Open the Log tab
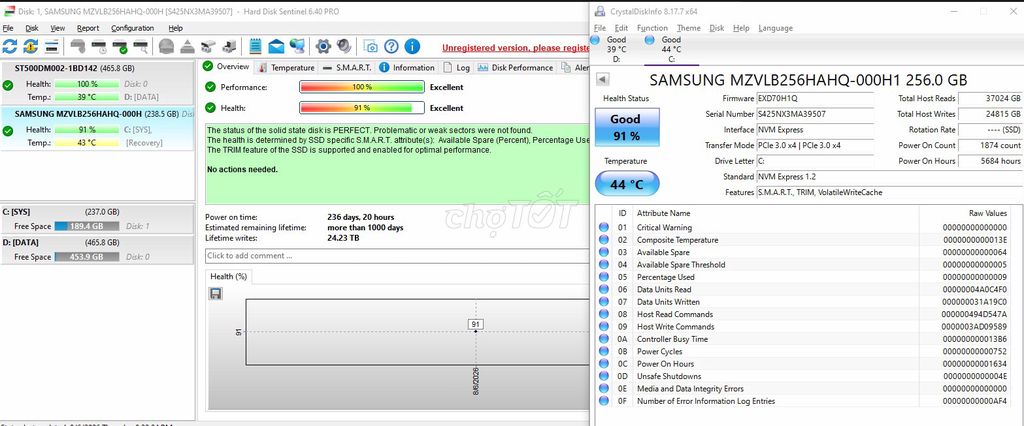 [456, 67]
